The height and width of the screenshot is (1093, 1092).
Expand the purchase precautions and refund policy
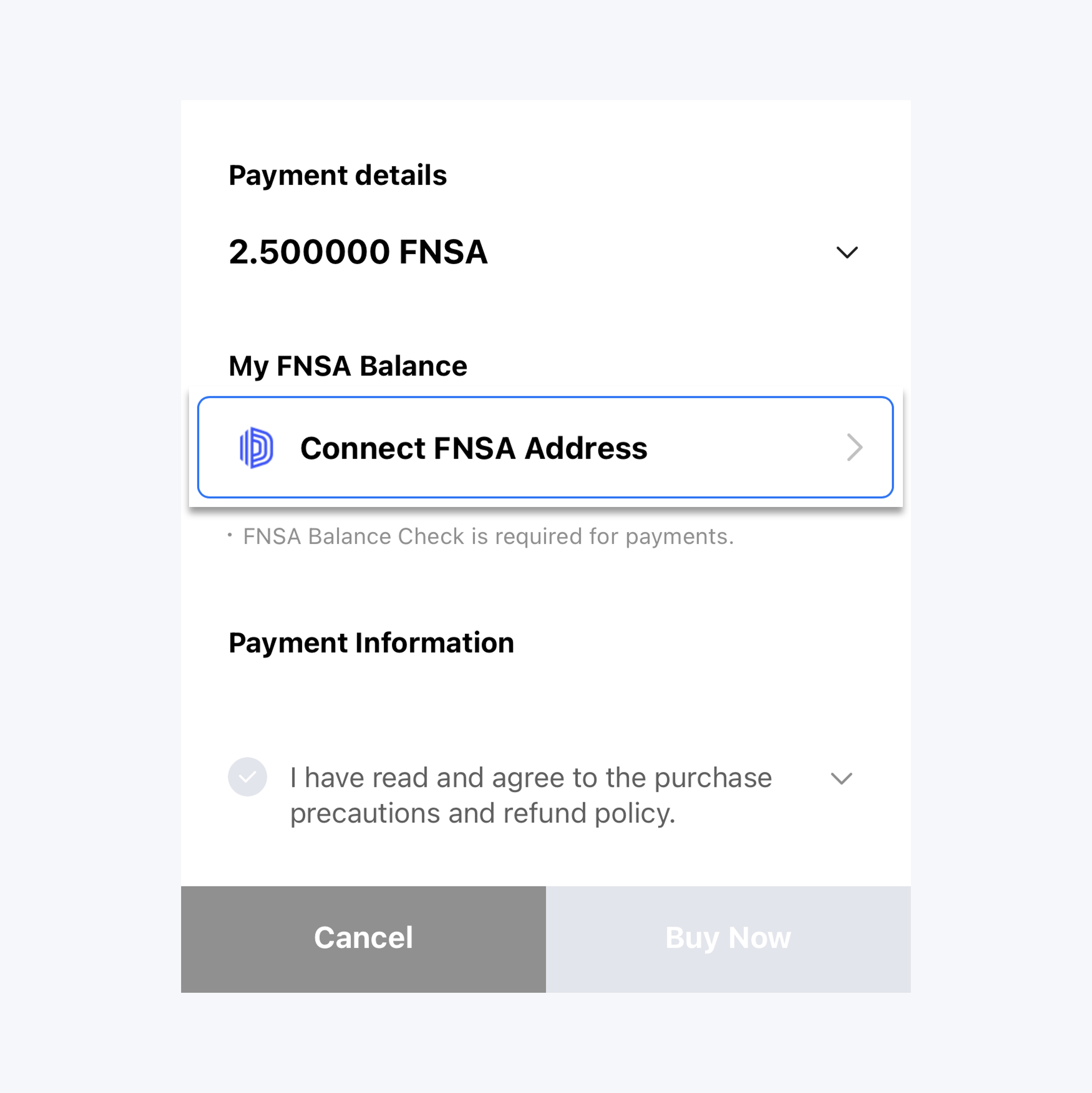pos(841,779)
